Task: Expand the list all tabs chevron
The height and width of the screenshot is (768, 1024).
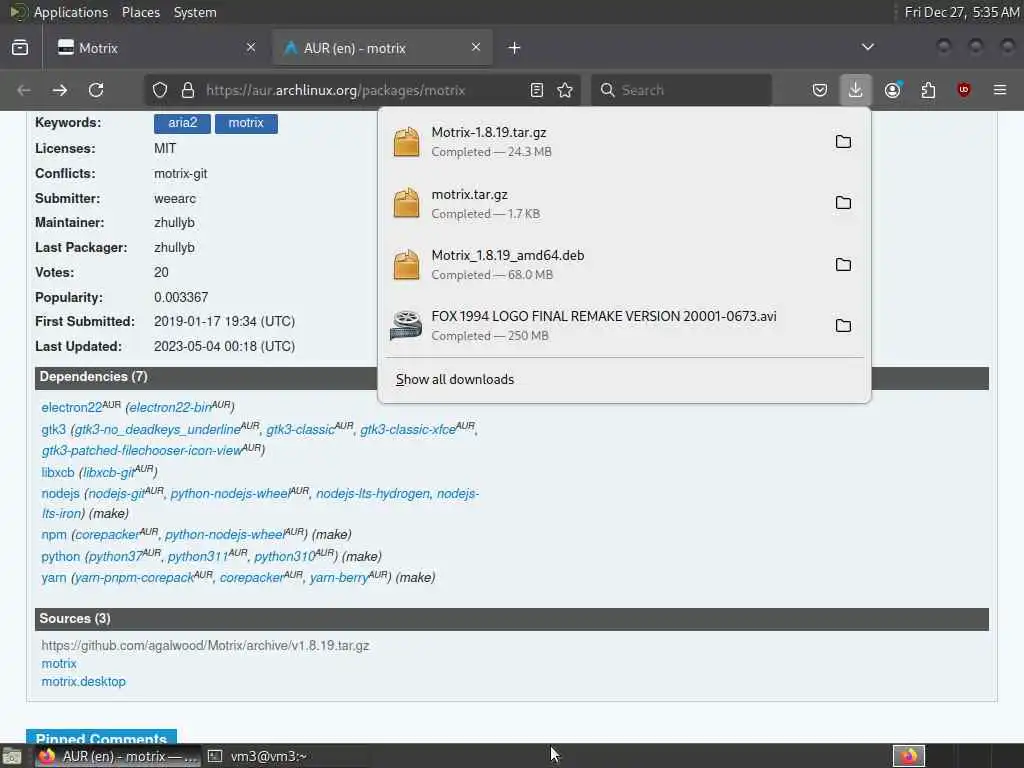Action: tap(868, 47)
